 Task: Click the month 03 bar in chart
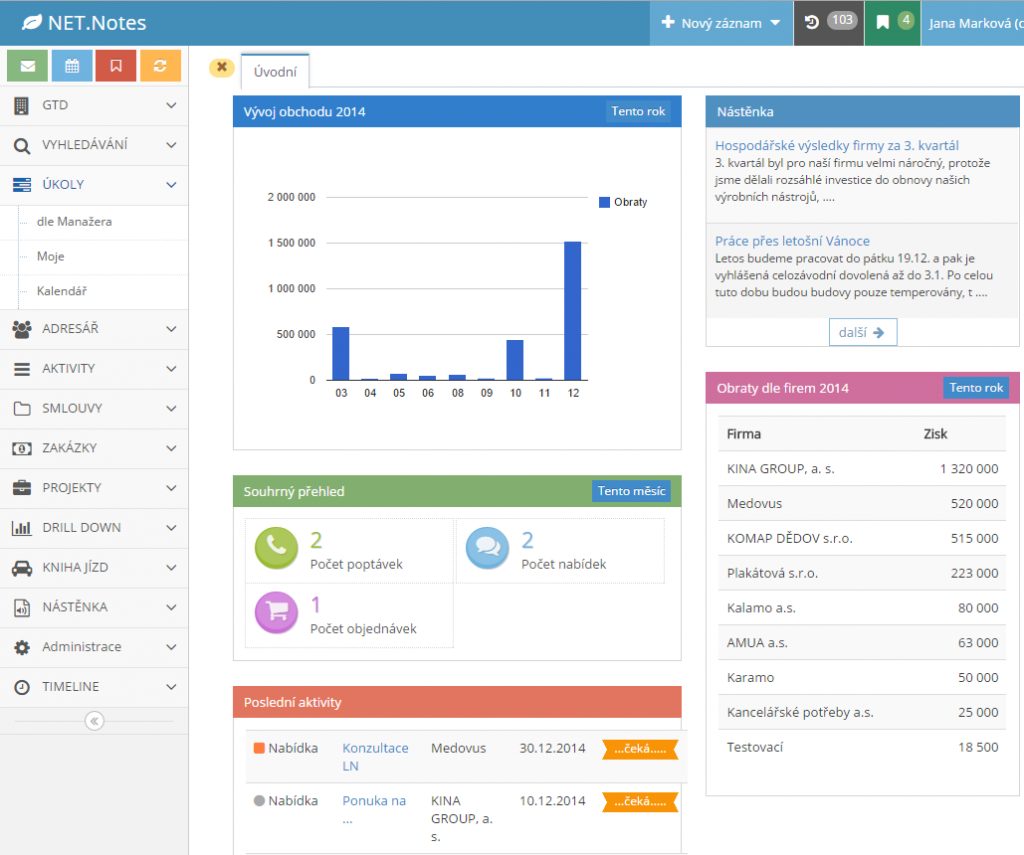click(341, 353)
